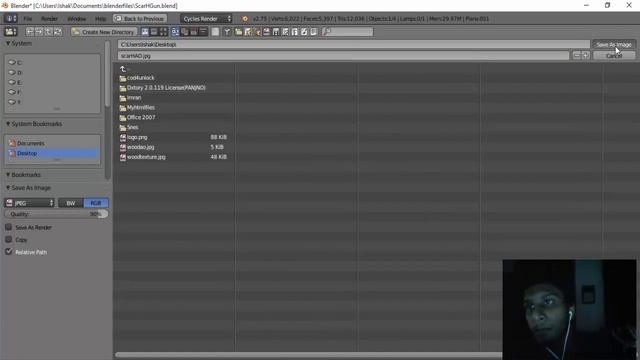Open JPEG file format dropdown
640x360 pixels.
[29, 203]
